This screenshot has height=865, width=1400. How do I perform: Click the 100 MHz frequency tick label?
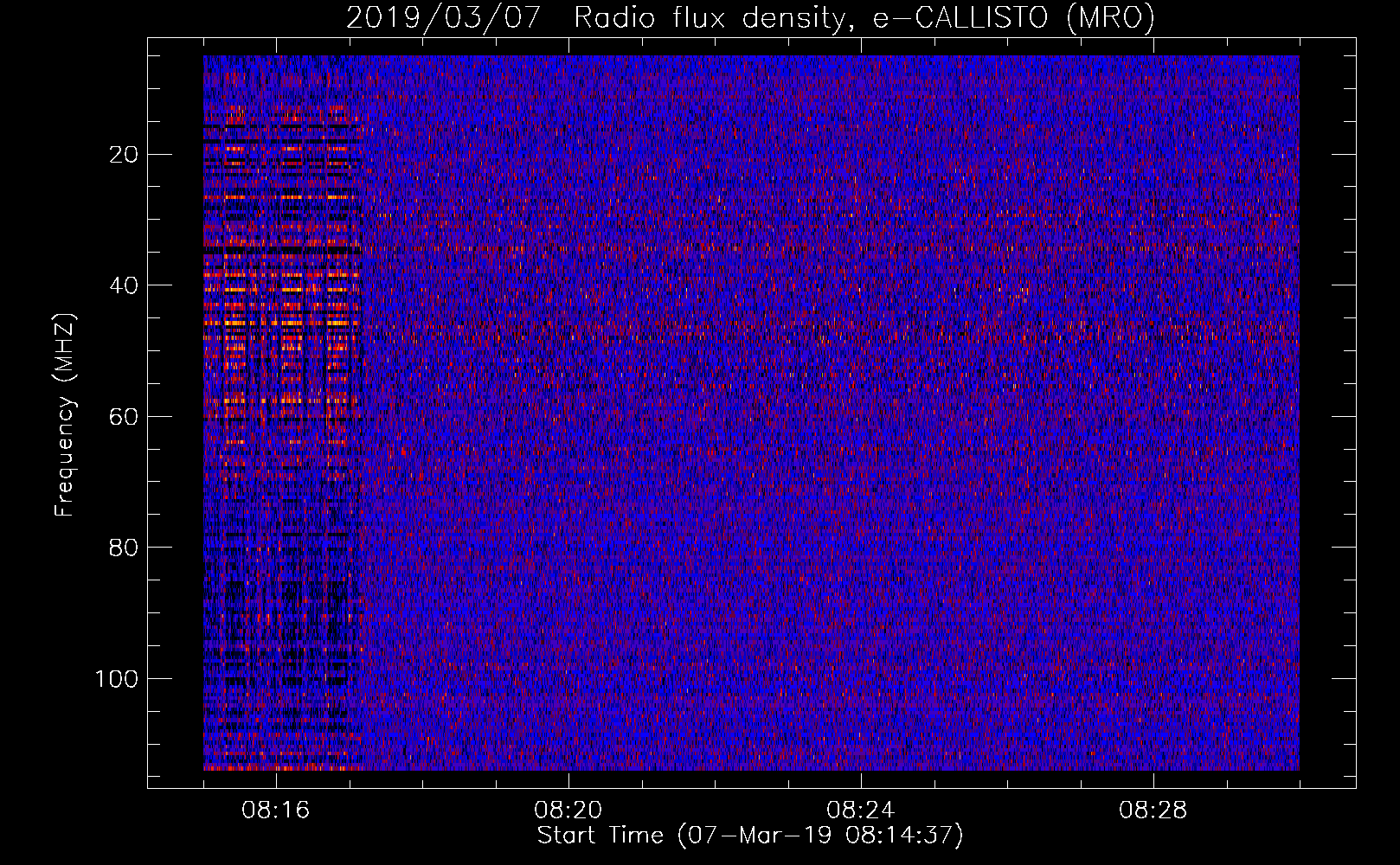coord(117,679)
